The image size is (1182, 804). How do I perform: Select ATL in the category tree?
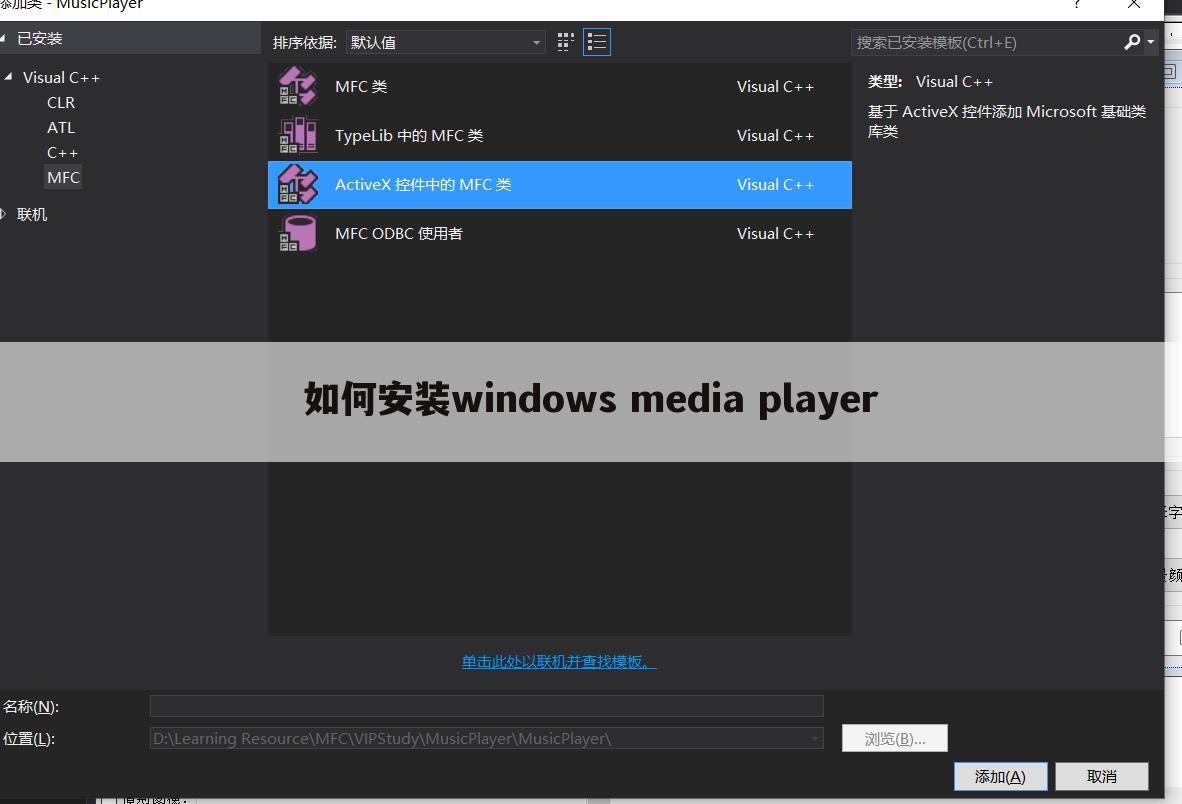pyautogui.click(x=61, y=127)
